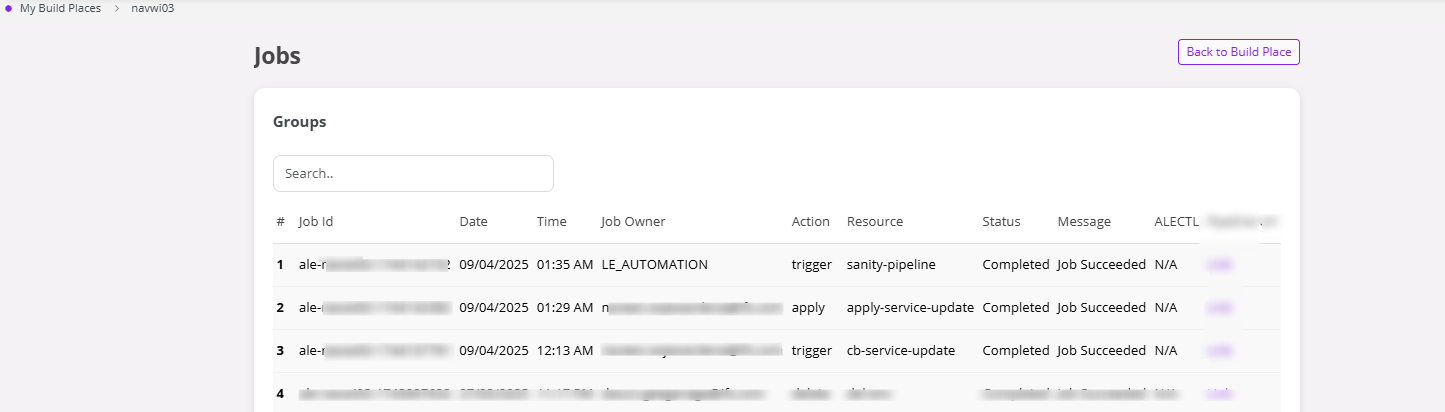Focus the Search input field

(x=413, y=173)
